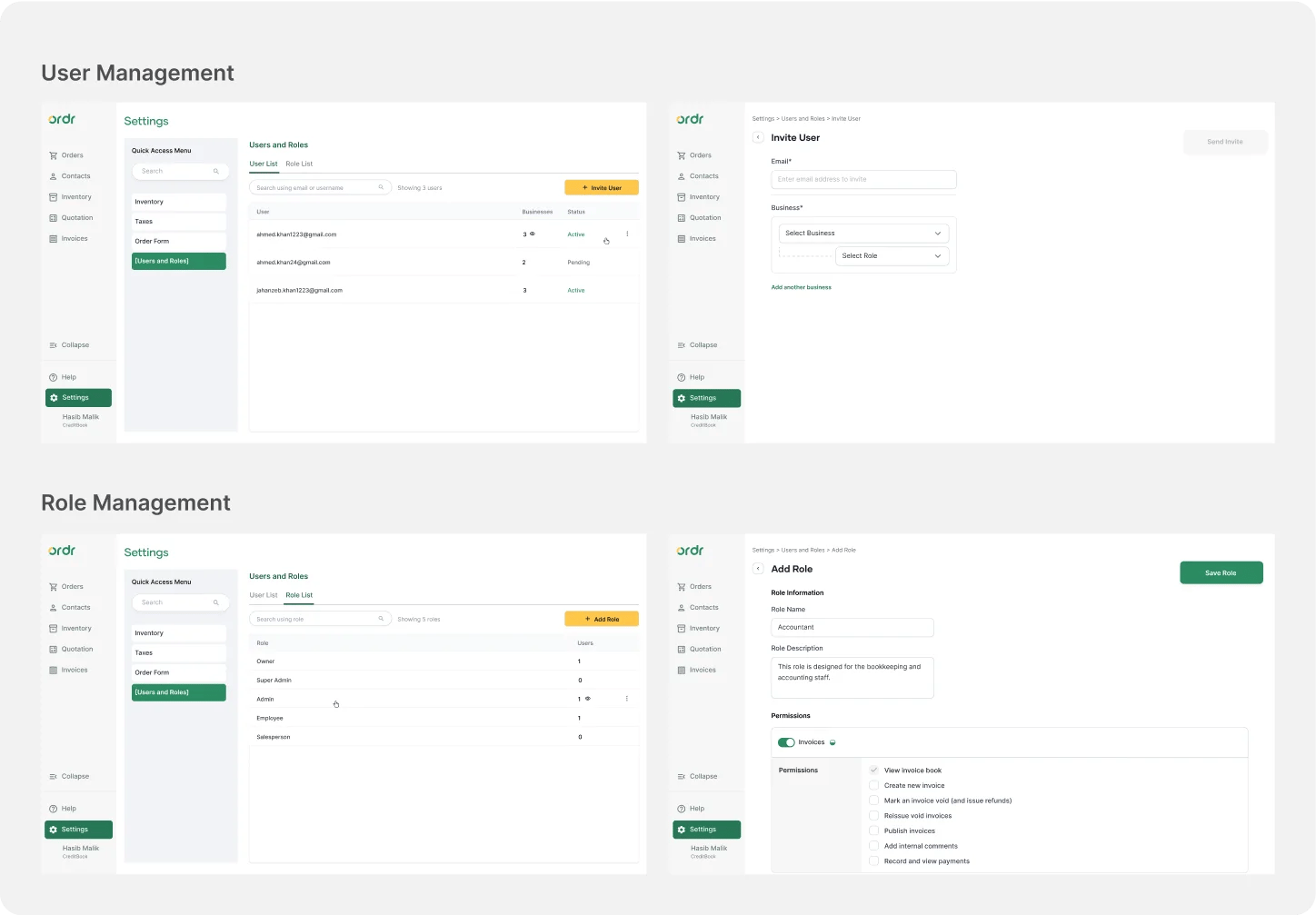Expand the Select Role dropdown
Viewport: 1316px width, 915px height.
click(892, 256)
